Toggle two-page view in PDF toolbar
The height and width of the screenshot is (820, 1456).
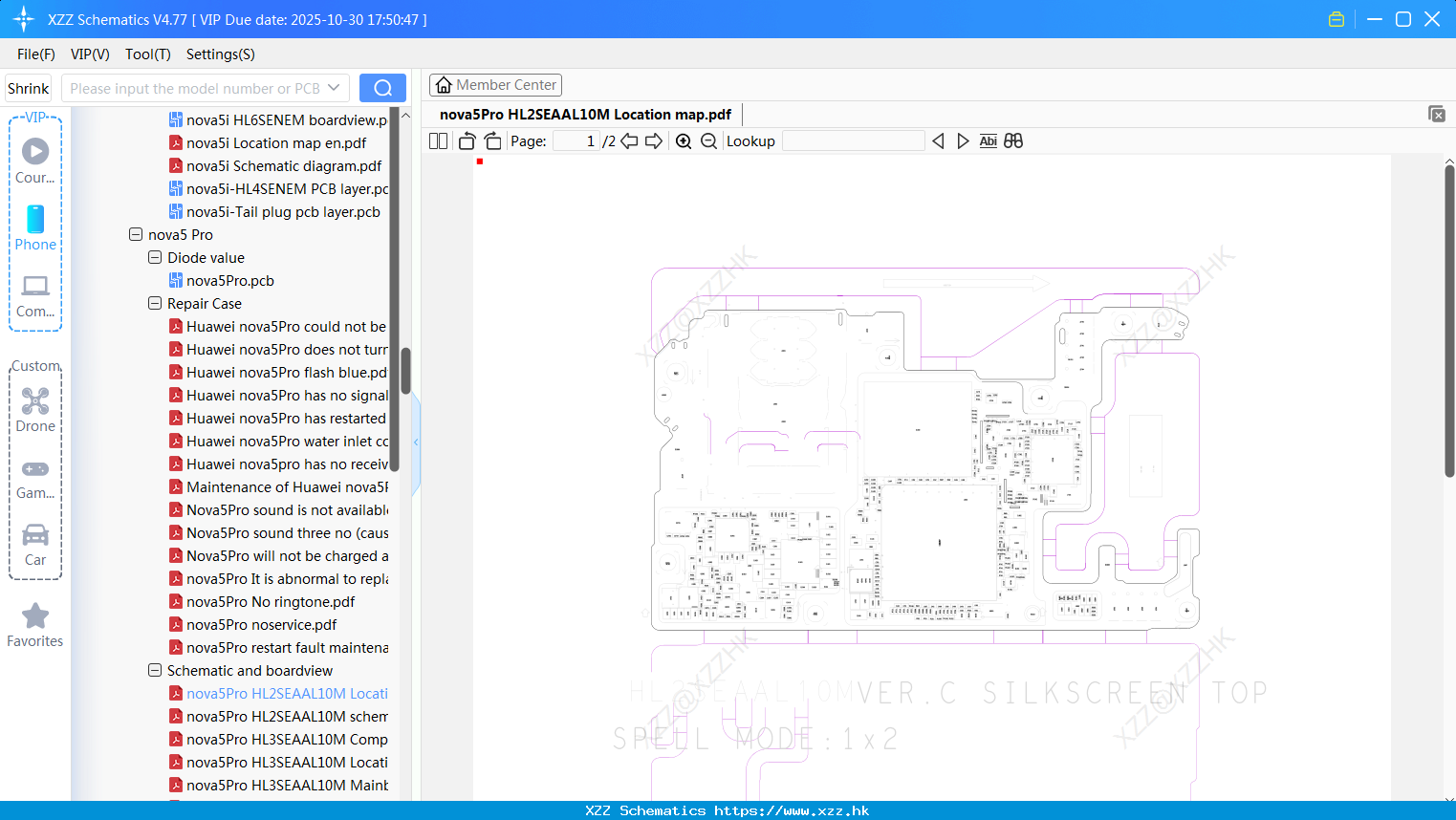(439, 141)
